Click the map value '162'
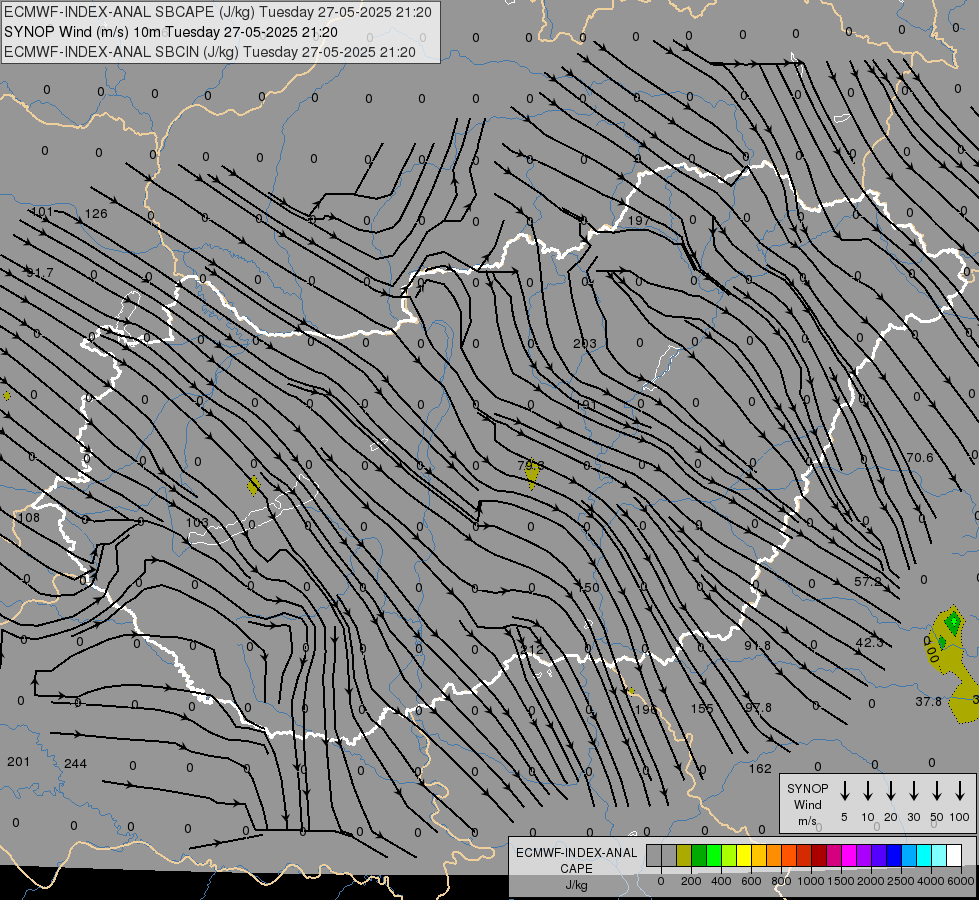The width and height of the screenshot is (979, 900). tap(760, 768)
